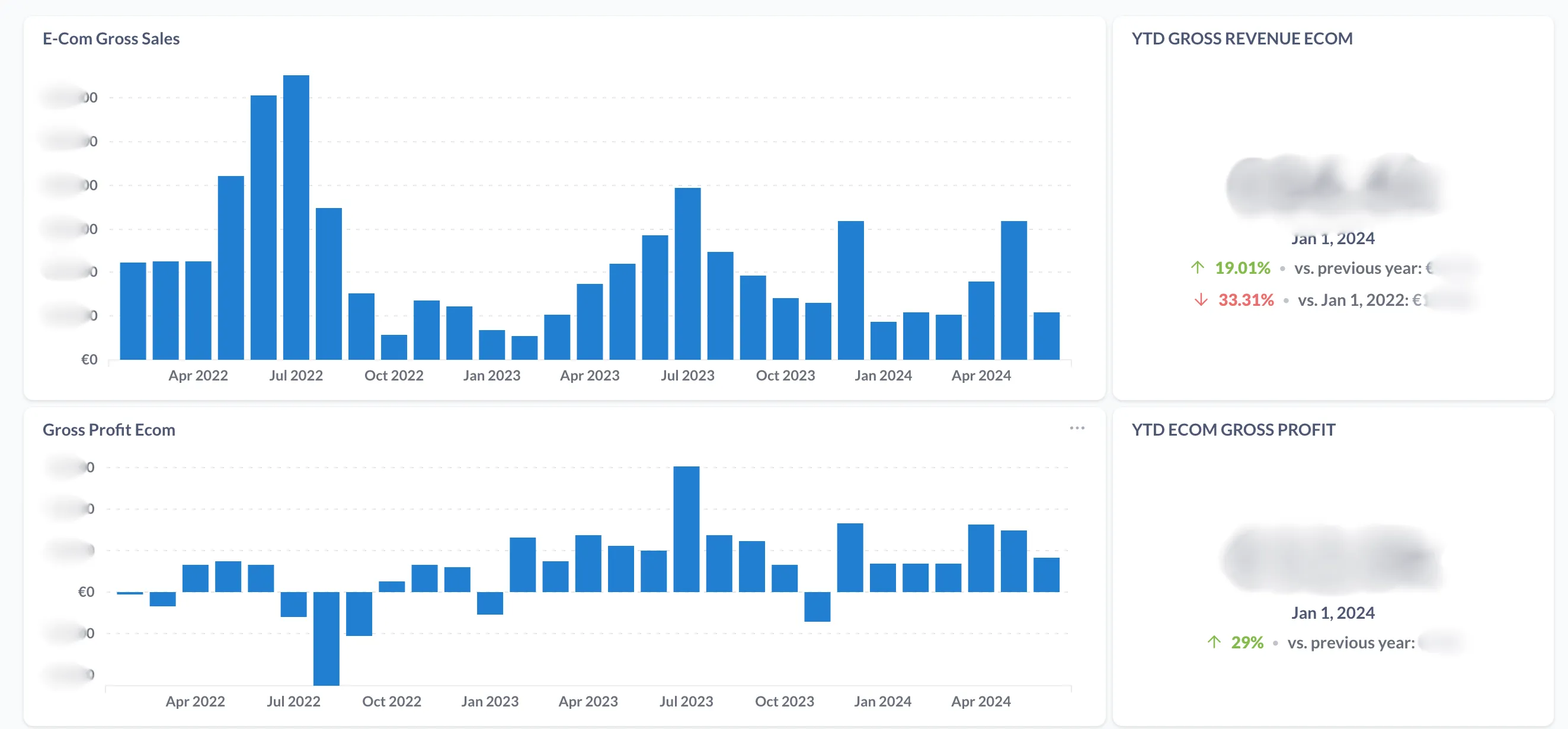Open YTD ECOM GROSS PROFIT title
Image resolution: width=1568 pixels, height=729 pixels.
coord(1233,429)
